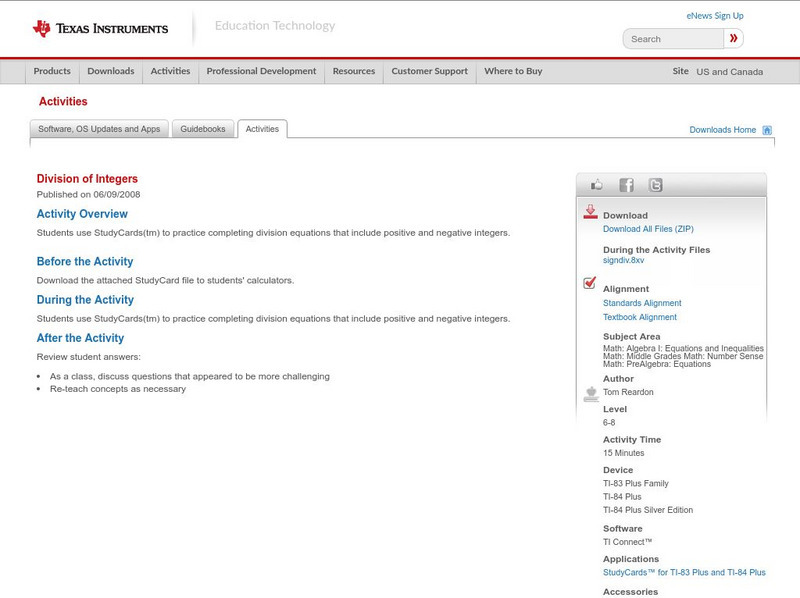Click the Texas Instruments logo
Viewport: 800px width, 598px height.
pyautogui.click(x=100, y=29)
